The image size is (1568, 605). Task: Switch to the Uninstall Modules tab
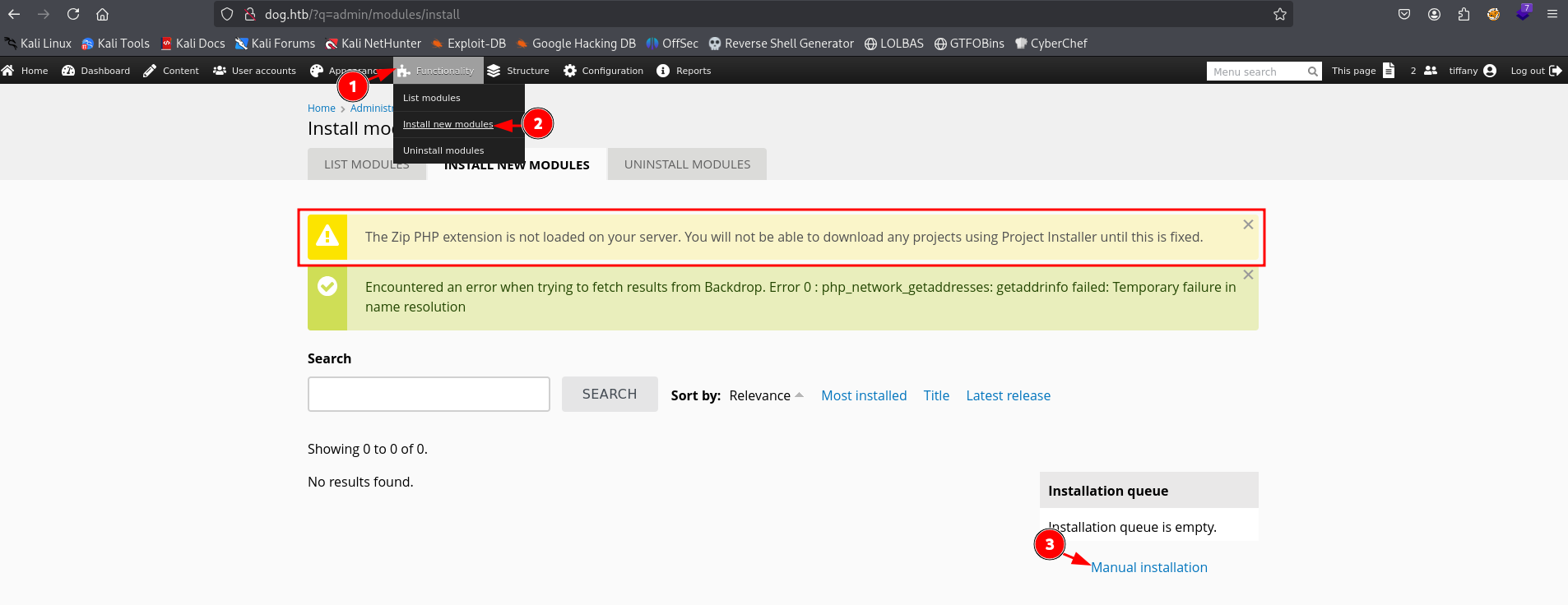[687, 164]
